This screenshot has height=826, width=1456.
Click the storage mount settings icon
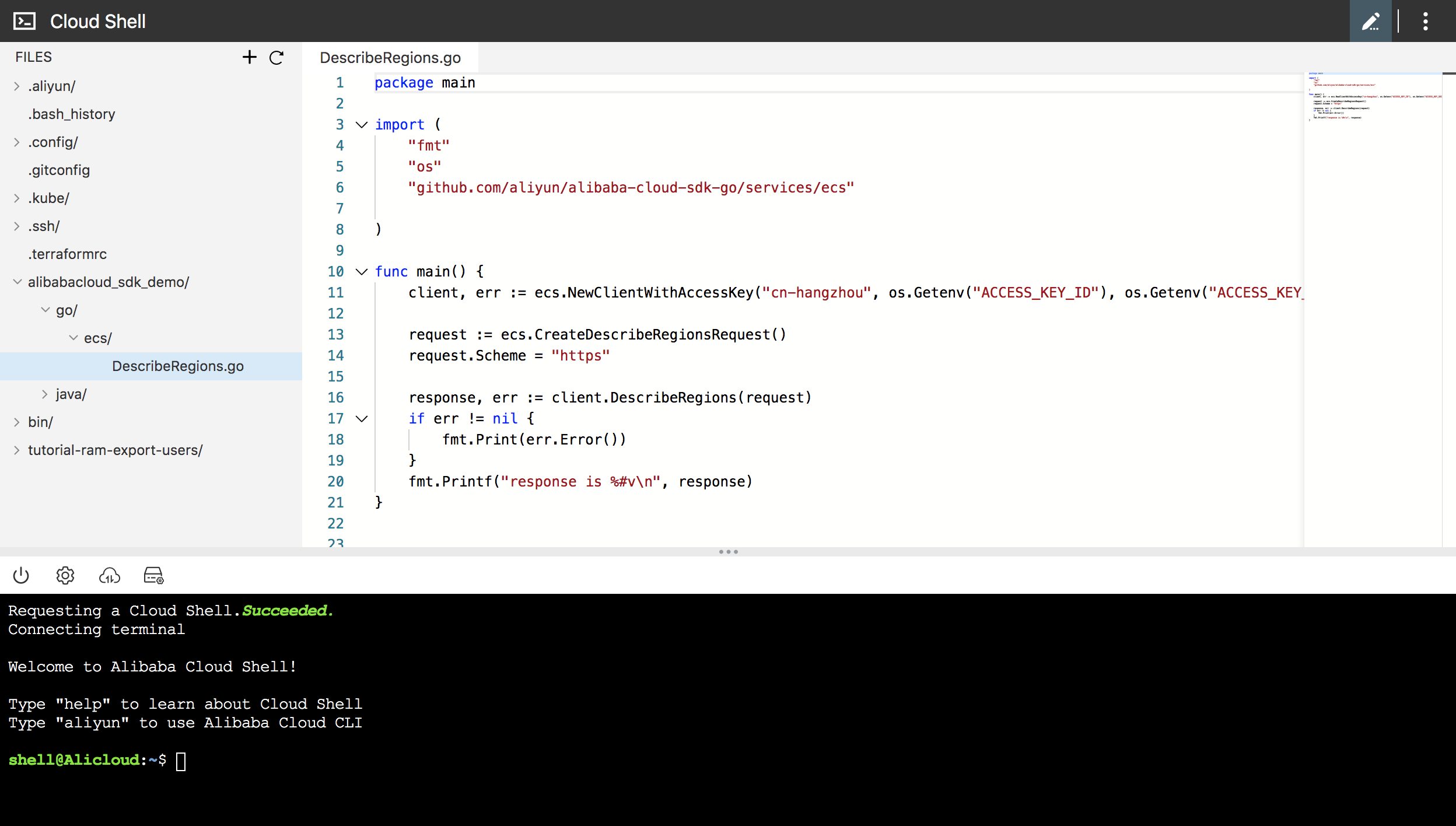click(x=153, y=576)
